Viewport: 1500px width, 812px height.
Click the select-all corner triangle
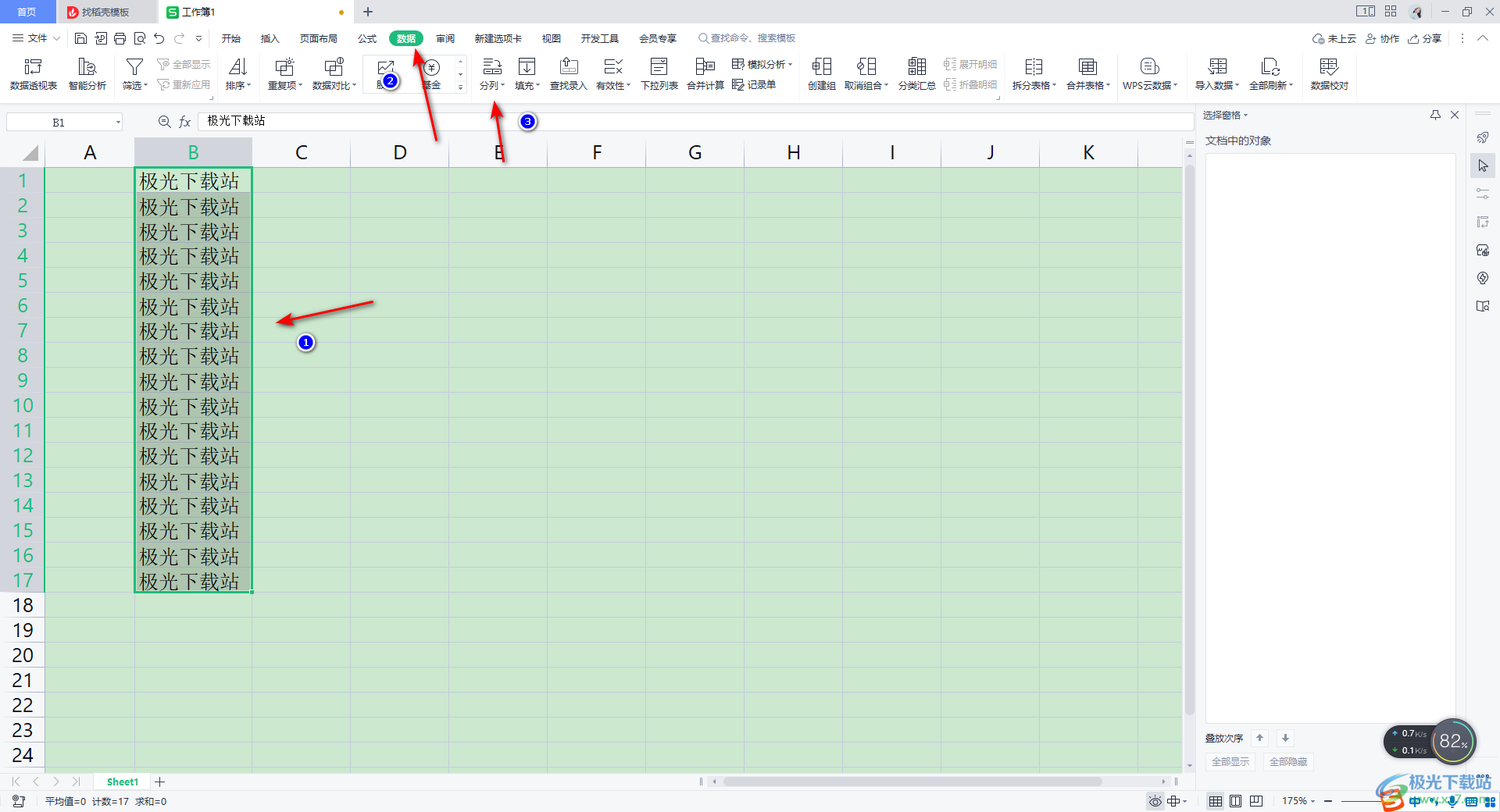30,153
